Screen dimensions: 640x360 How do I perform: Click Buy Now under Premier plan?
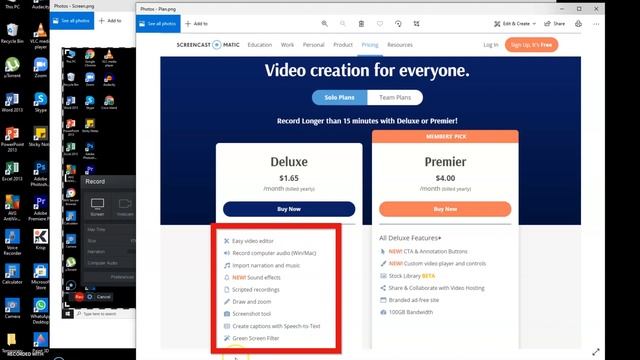tap(445, 209)
